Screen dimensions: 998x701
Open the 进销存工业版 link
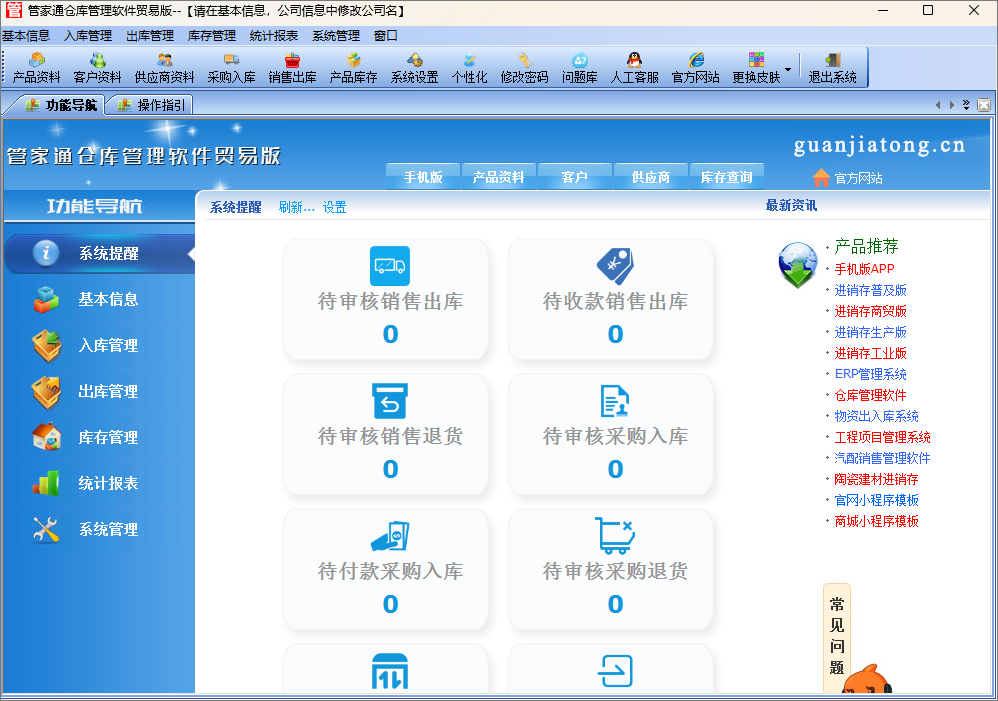pos(870,353)
